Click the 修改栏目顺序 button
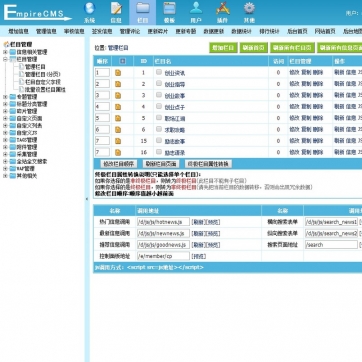 (119, 164)
